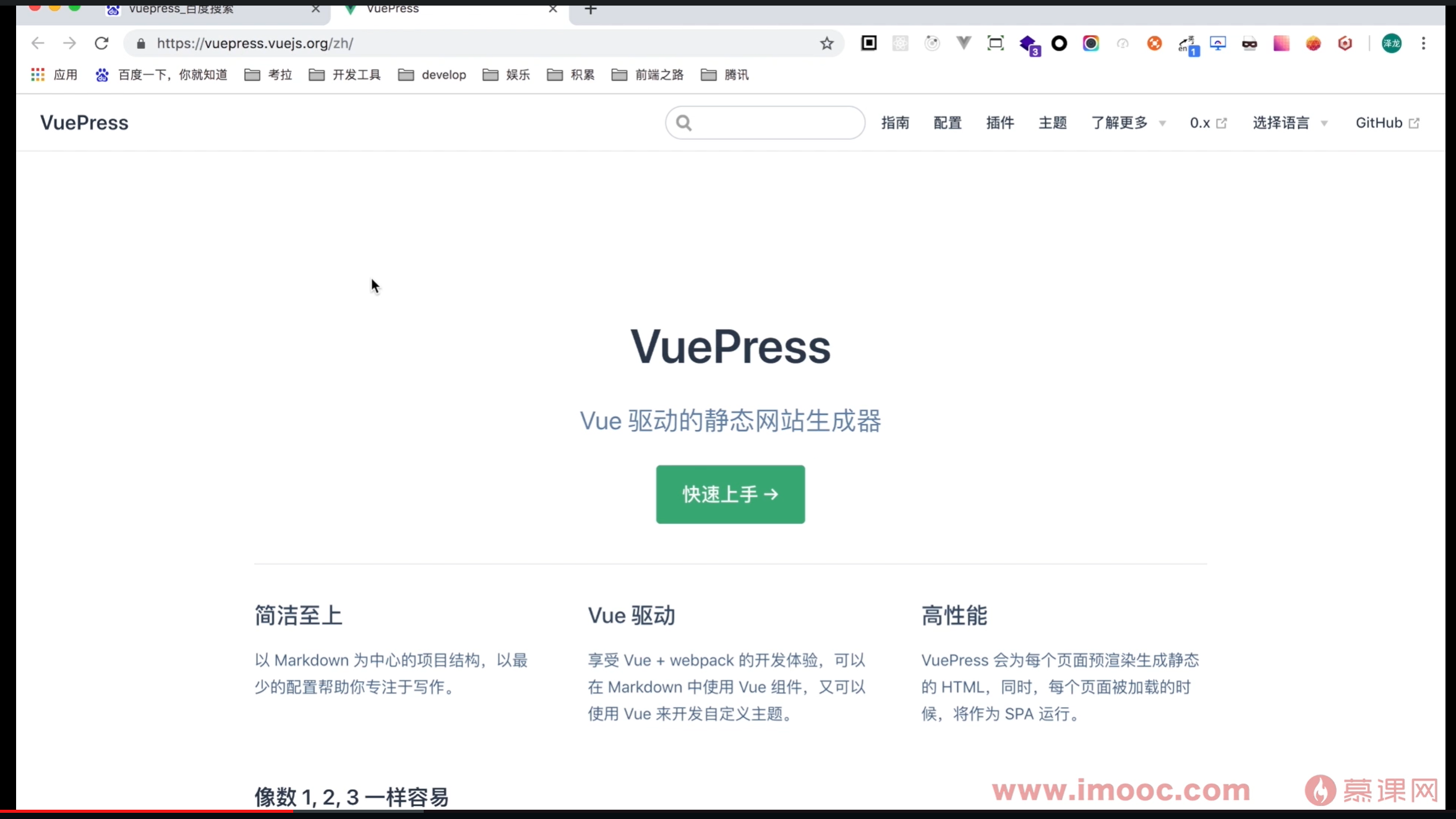This screenshot has height=819, width=1456.
Task: Open the translation extension showing 'en' badge
Action: [x=1187, y=45]
